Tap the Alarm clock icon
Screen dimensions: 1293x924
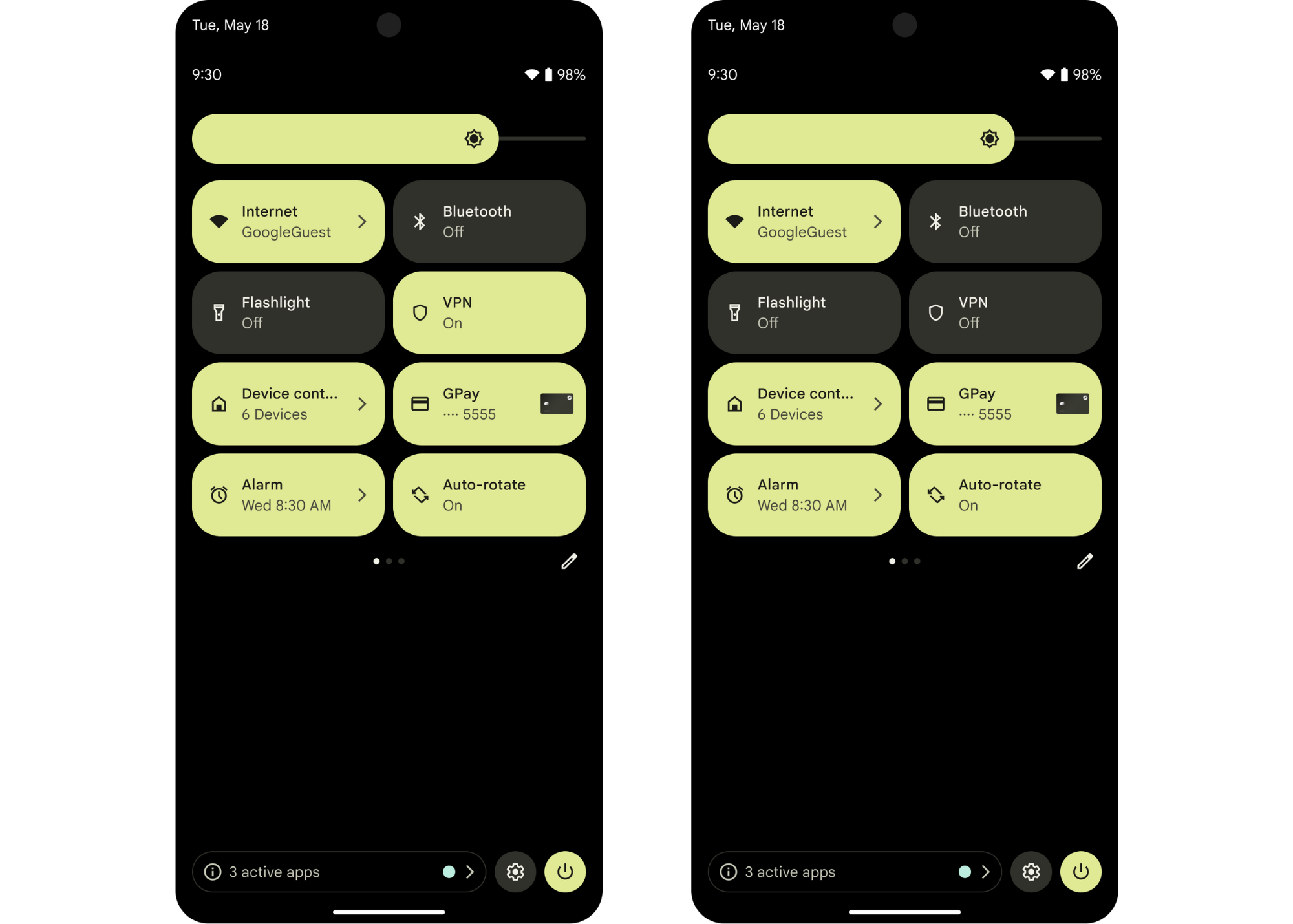point(219,494)
